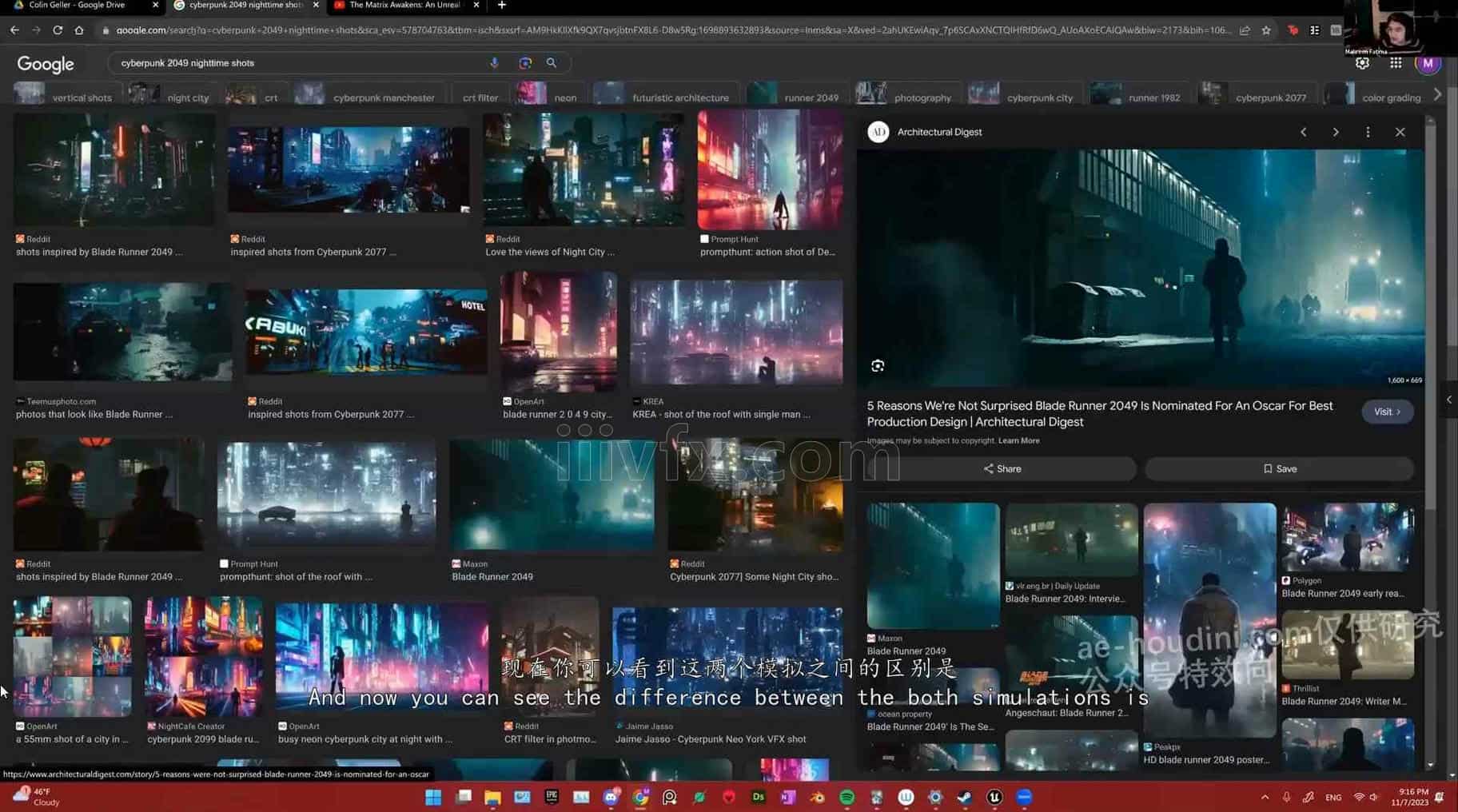Click the magnifier search button
This screenshot has width=1458, height=812.
(x=552, y=62)
